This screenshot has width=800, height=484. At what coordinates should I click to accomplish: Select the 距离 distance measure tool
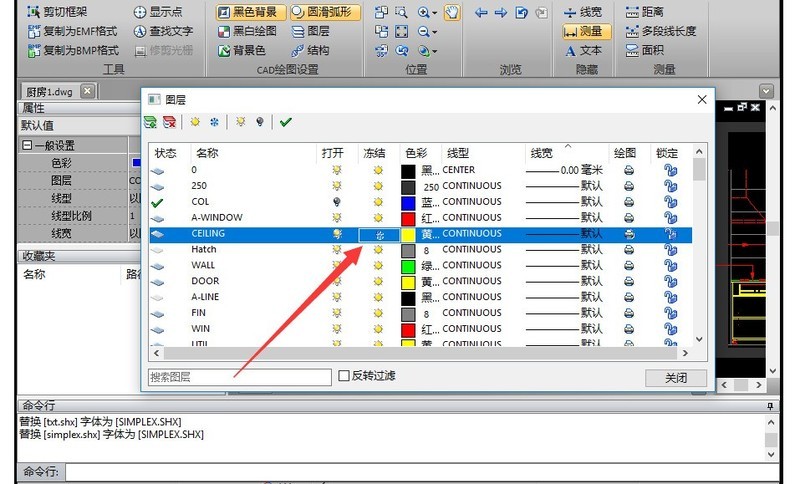pyautogui.click(x=645, y=12)
